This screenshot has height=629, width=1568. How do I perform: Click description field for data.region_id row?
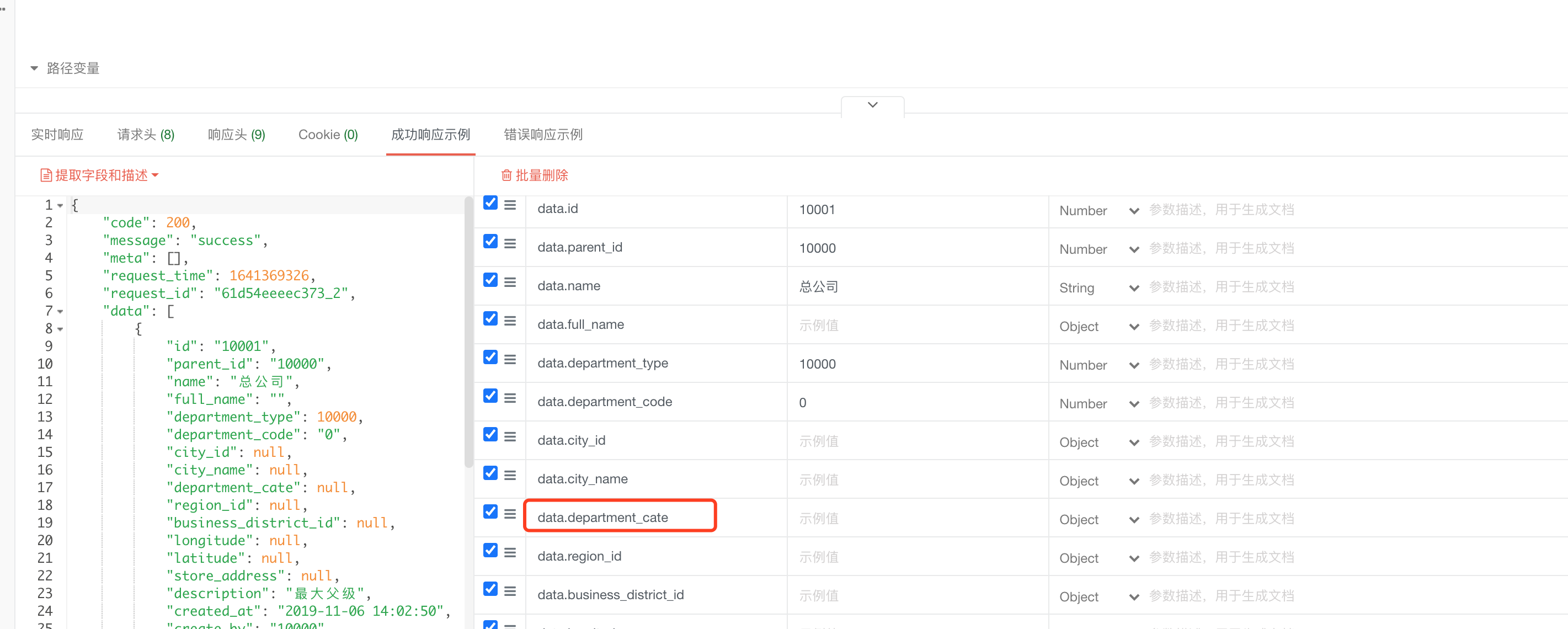click(x=1356, y=557)
